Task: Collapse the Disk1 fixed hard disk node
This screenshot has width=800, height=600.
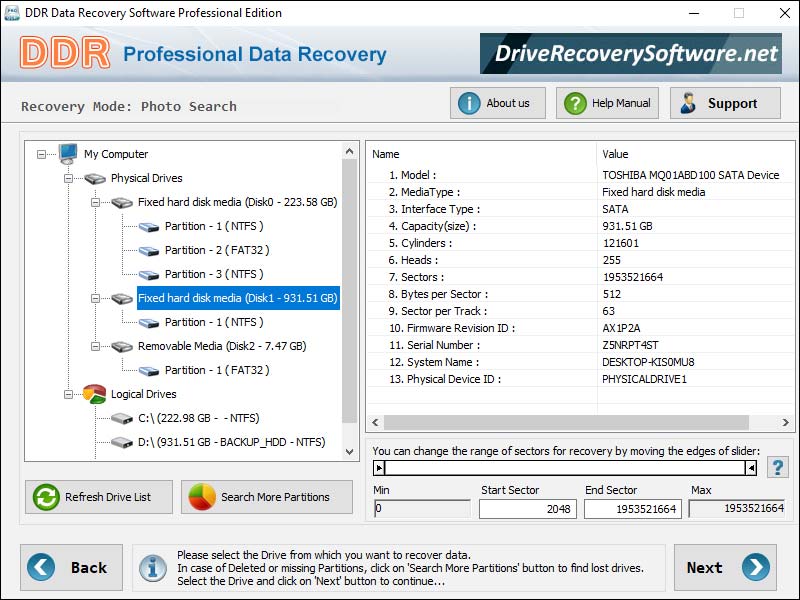Action: (x=95, y=298)
